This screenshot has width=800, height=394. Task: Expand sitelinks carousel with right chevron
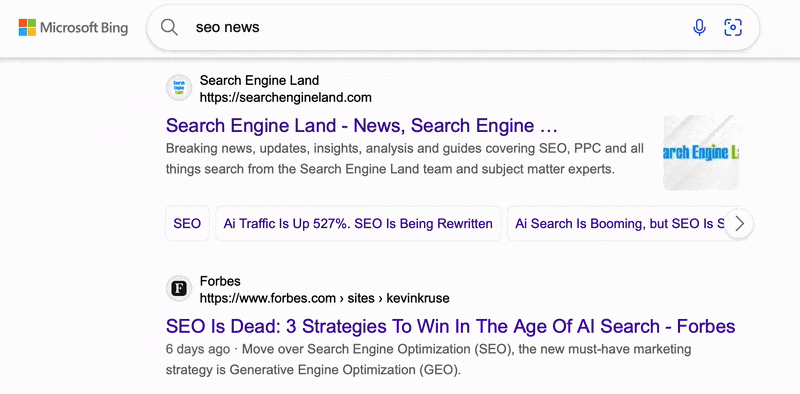739,224
